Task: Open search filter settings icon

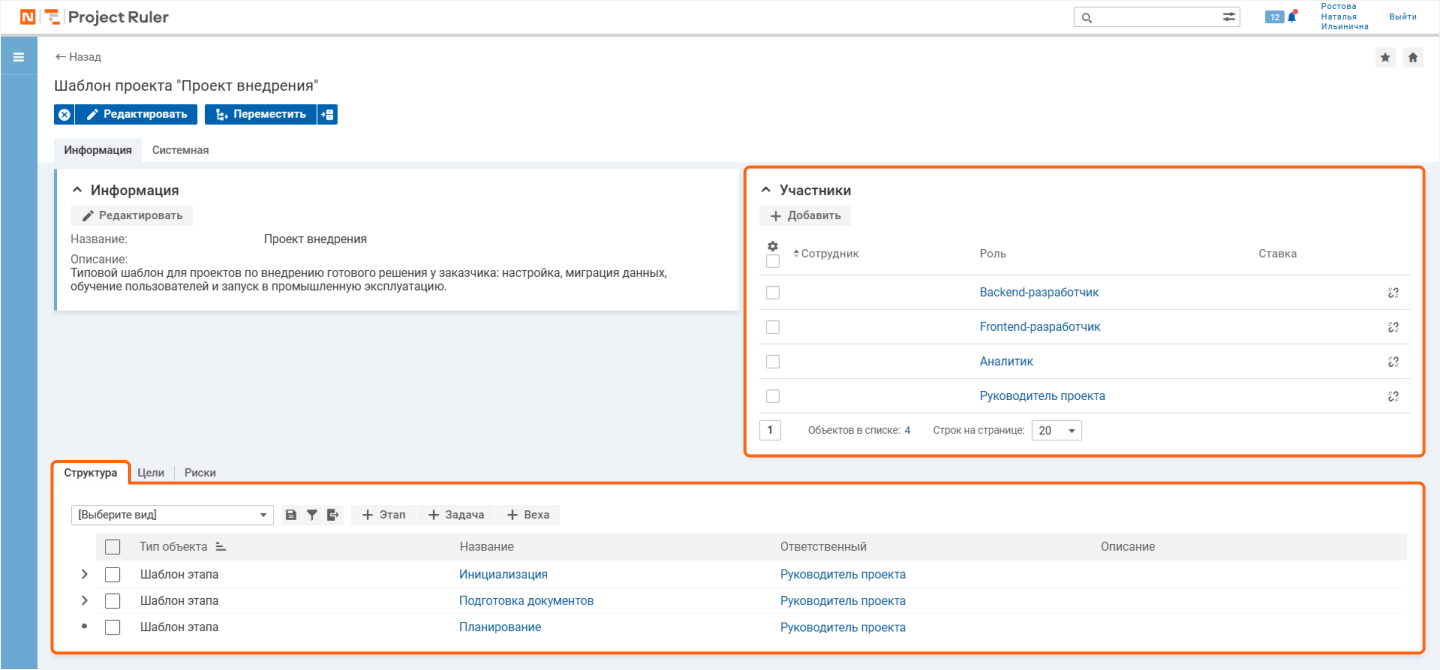Action: 1228,17
